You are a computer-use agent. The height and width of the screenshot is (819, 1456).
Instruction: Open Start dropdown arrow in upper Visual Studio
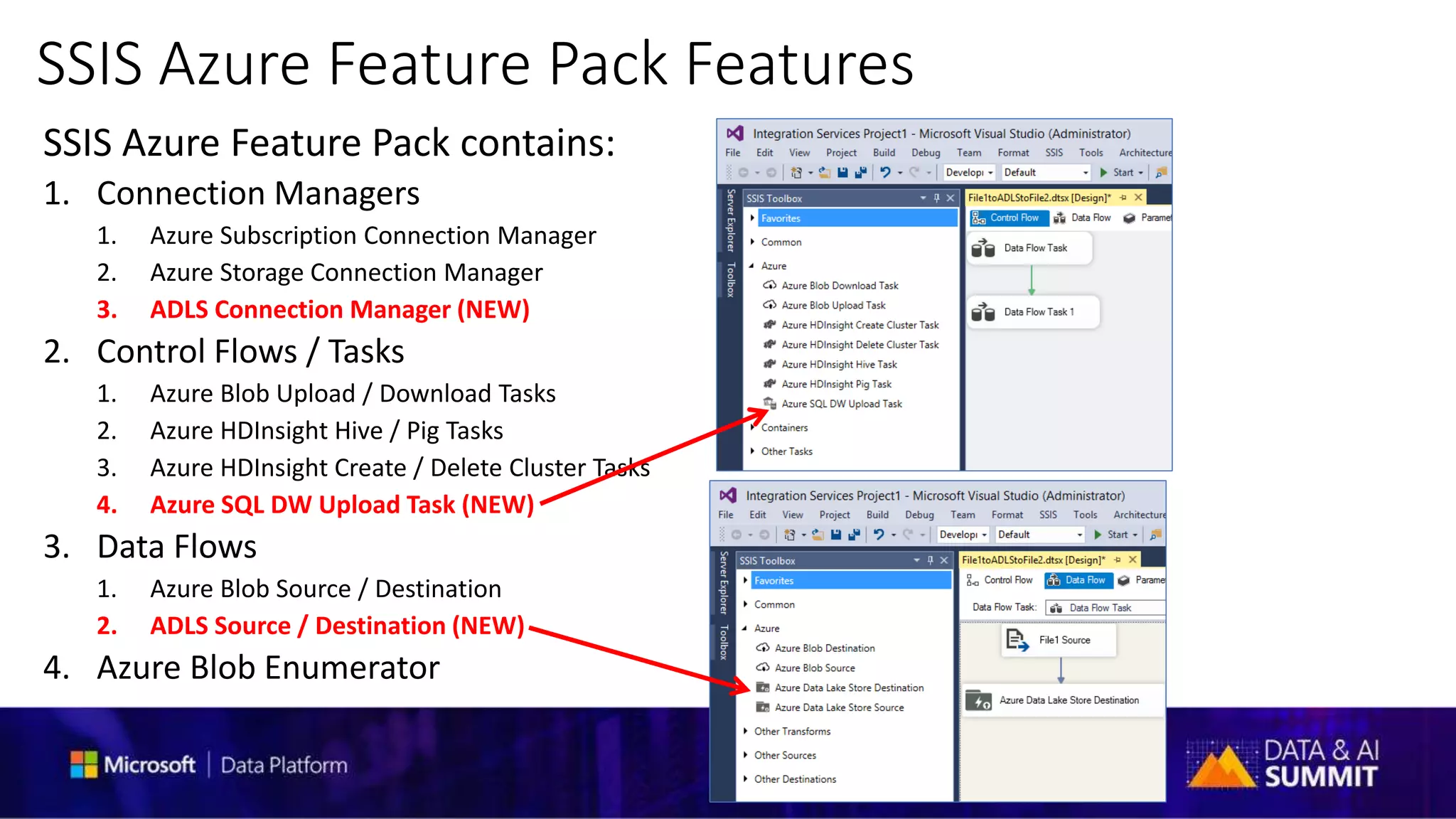click(1141, 173)
